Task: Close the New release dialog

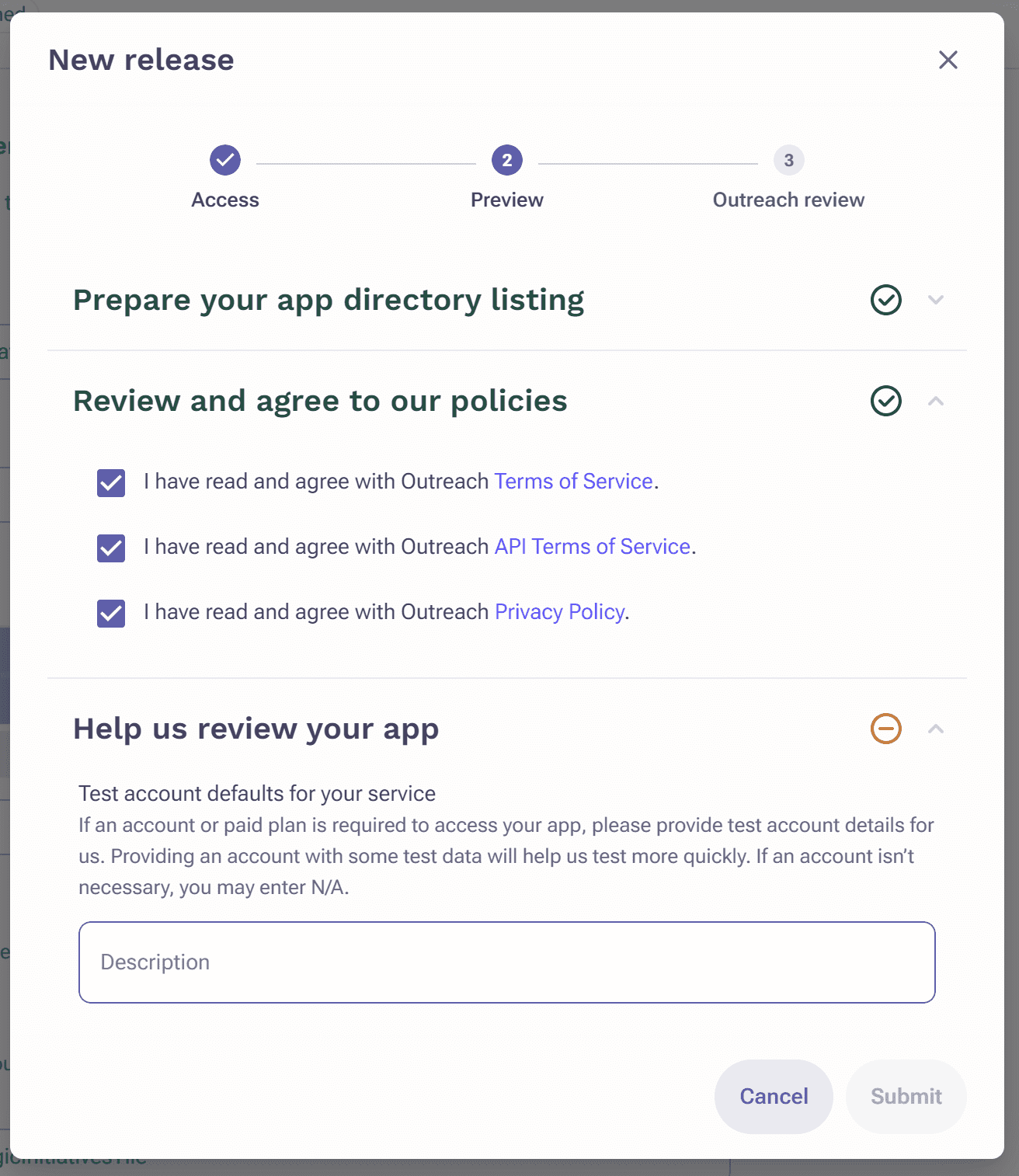Action: point(948,60)
